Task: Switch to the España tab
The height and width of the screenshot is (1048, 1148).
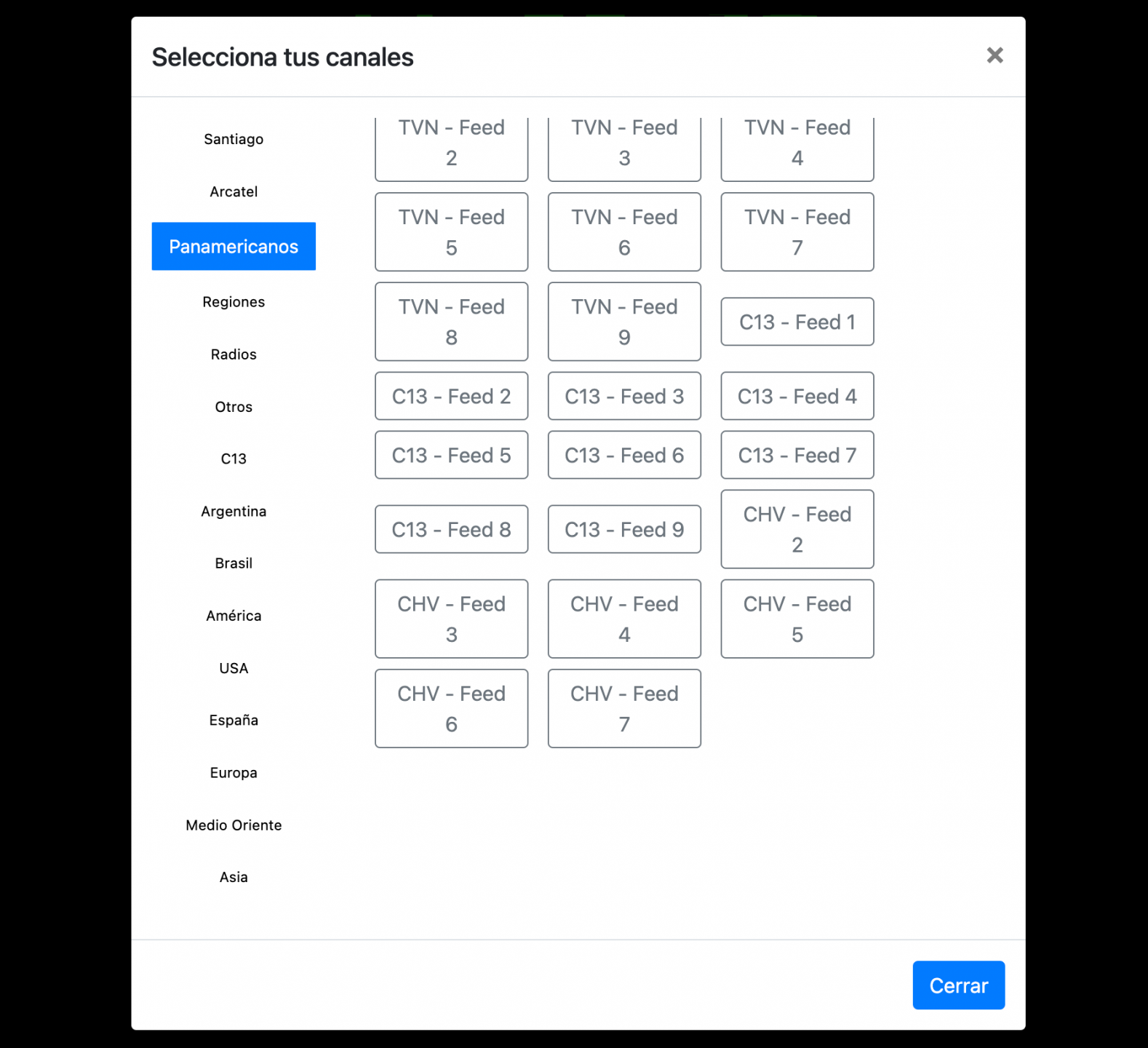Action: click(x=234, y=720)
